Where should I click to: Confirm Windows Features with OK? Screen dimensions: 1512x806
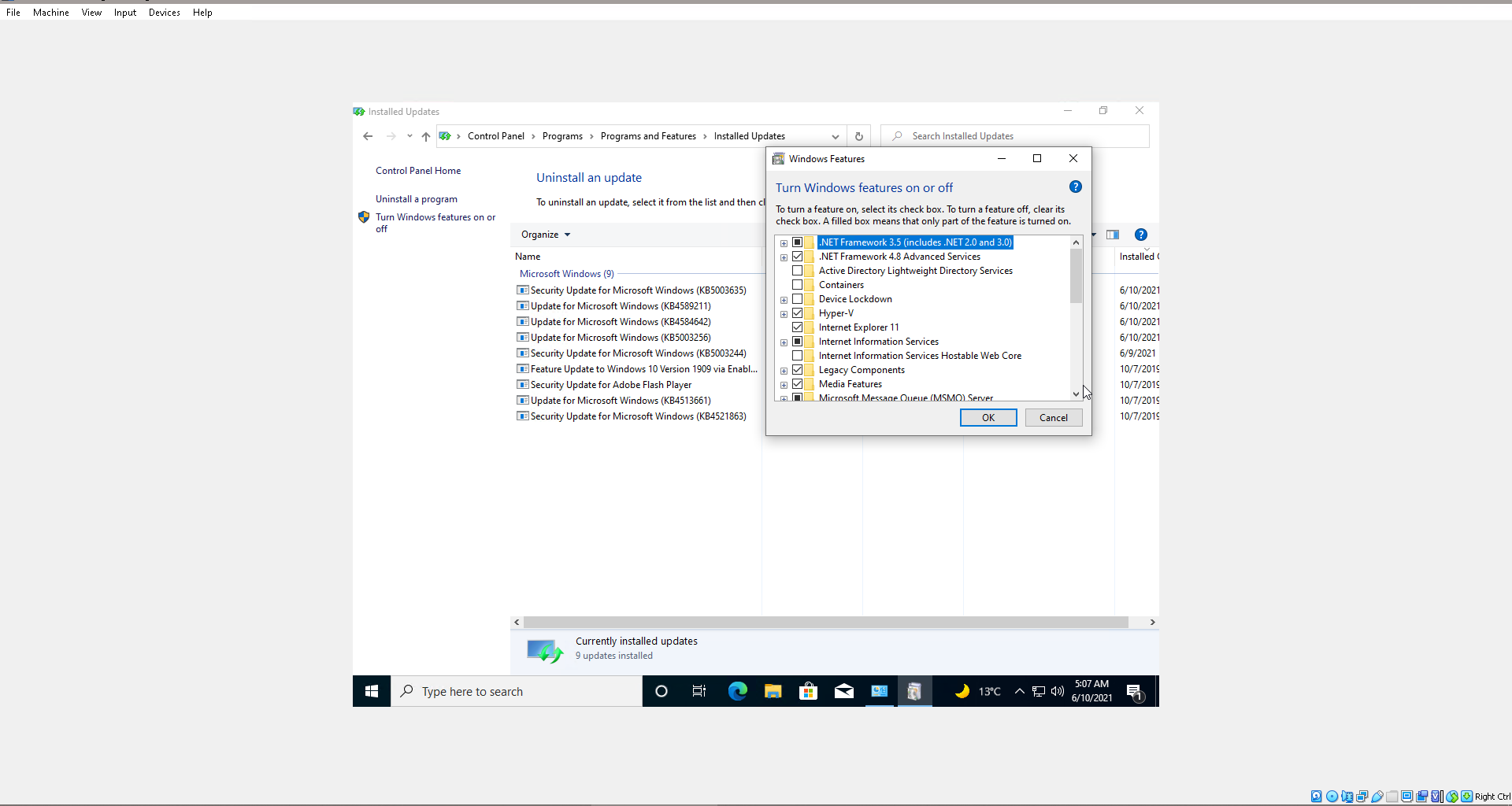point(988,418)
